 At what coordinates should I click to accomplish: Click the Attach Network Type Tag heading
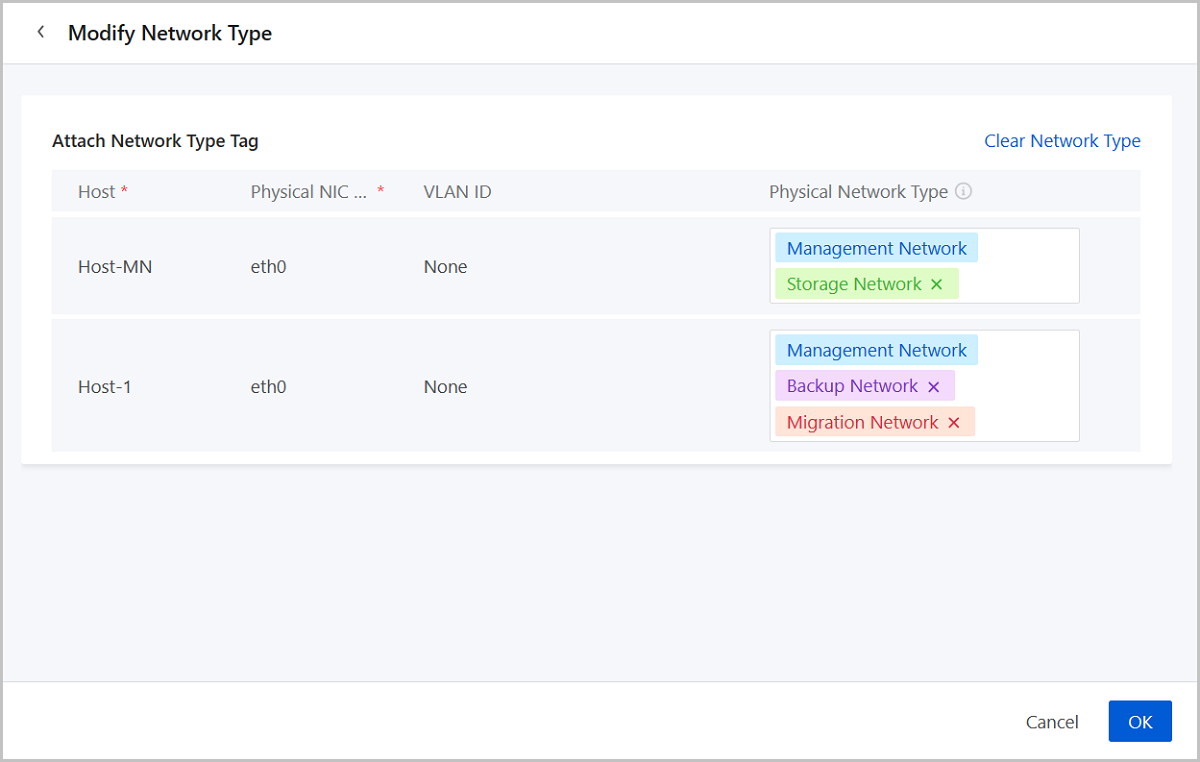tap(155, 141)
